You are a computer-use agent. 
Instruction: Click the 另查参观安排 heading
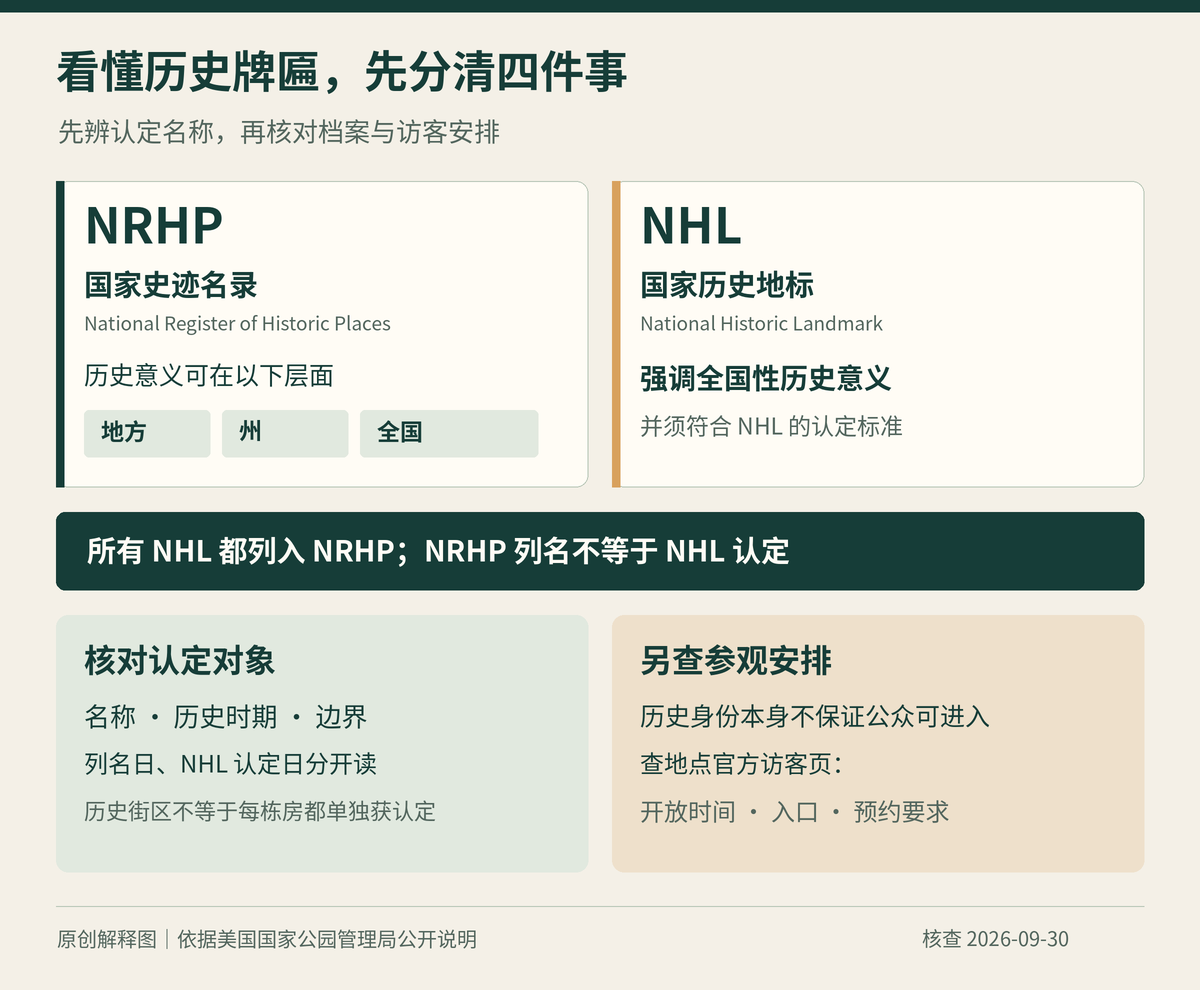(736, 661)
